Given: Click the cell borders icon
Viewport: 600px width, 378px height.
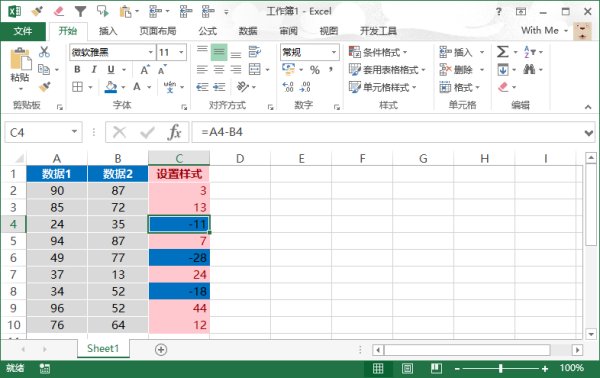Looking at the screenshot, I should (x=77, y=87).
